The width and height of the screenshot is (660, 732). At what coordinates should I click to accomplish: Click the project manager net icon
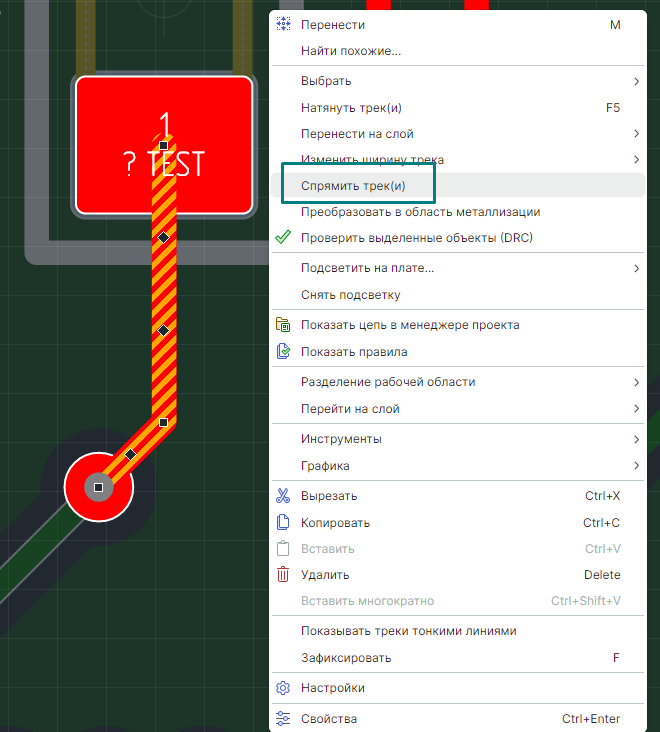tap(283, 325)
